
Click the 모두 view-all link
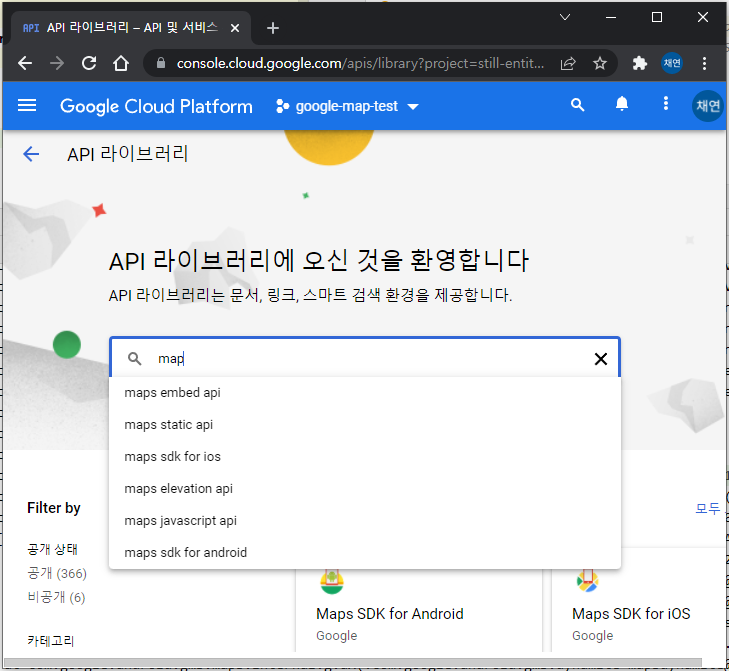coord(708,508)
